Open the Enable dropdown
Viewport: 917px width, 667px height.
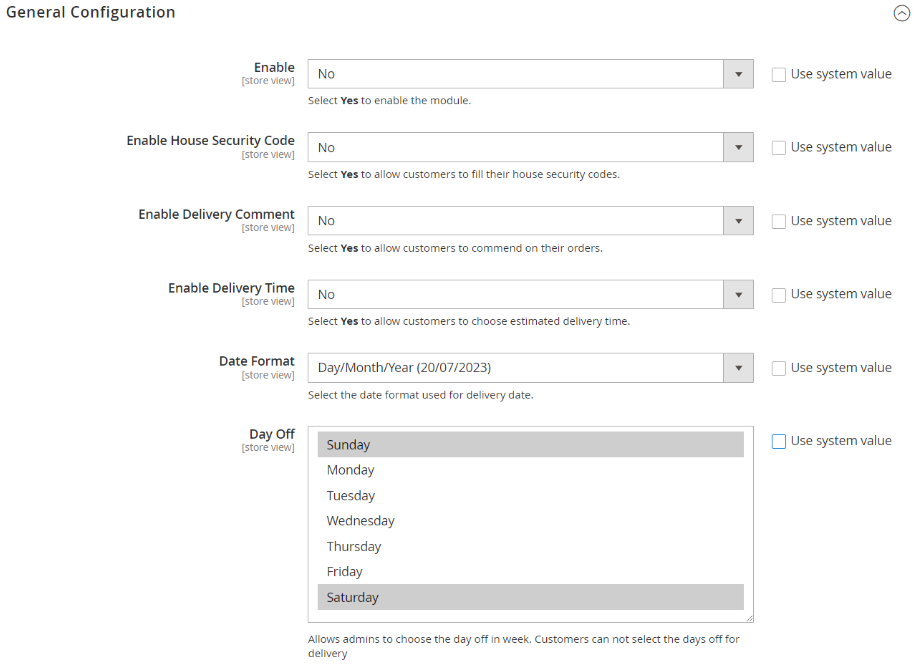(530, 74)
